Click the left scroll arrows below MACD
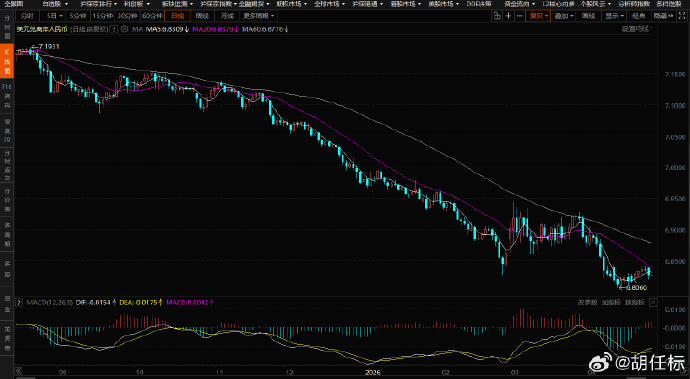Viewport: 690px width, 379px height. click(19, 371)
